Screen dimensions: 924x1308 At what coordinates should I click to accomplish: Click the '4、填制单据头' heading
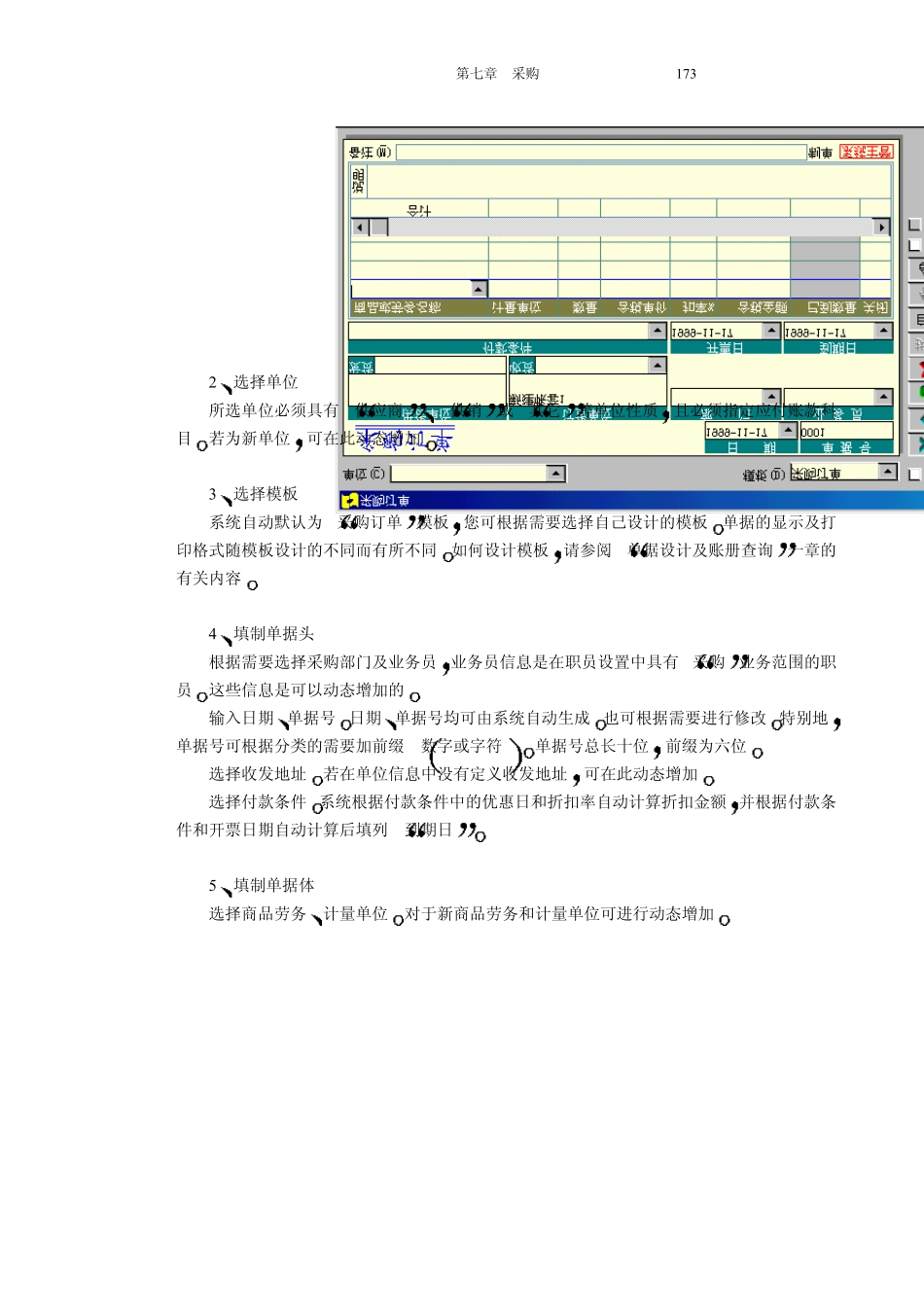[x=261, y=634]
